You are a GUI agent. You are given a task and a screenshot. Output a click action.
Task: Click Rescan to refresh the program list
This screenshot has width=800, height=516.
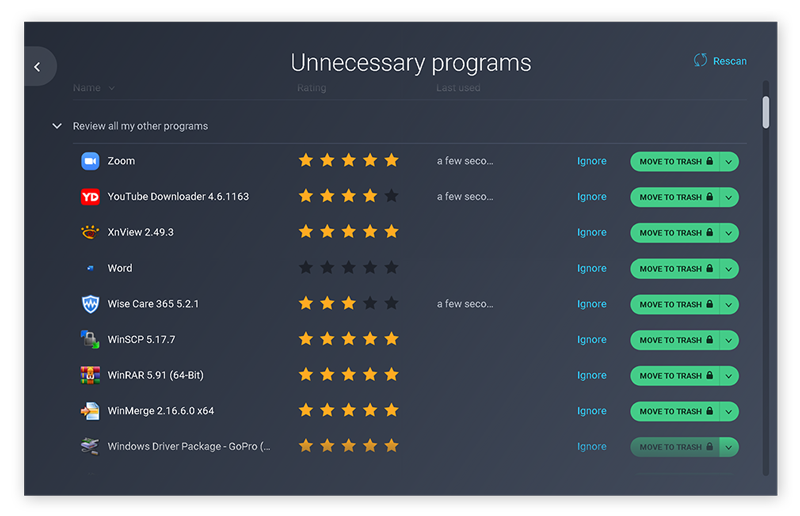(720, 61)
